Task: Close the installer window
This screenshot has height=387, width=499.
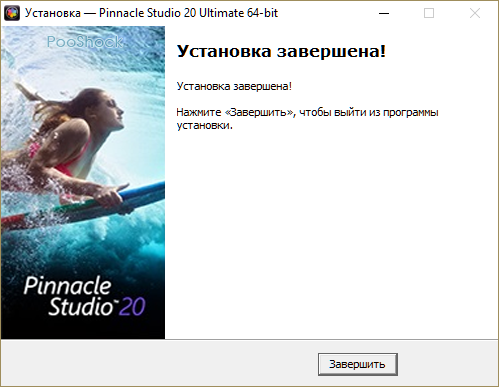Action: click(475, 13)
